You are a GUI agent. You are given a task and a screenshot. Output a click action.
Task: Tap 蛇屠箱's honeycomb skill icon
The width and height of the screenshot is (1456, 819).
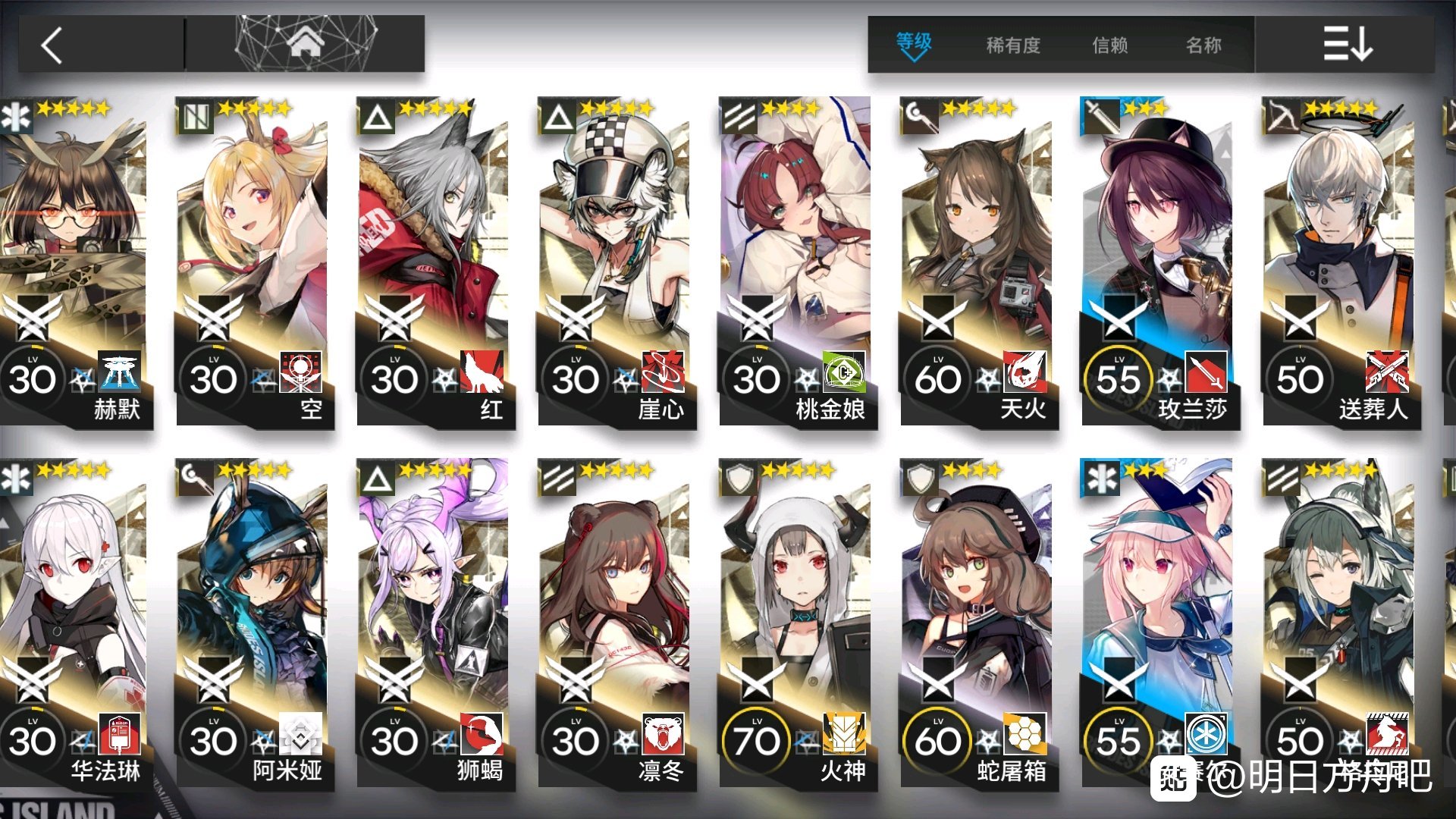pos(1025,734)
